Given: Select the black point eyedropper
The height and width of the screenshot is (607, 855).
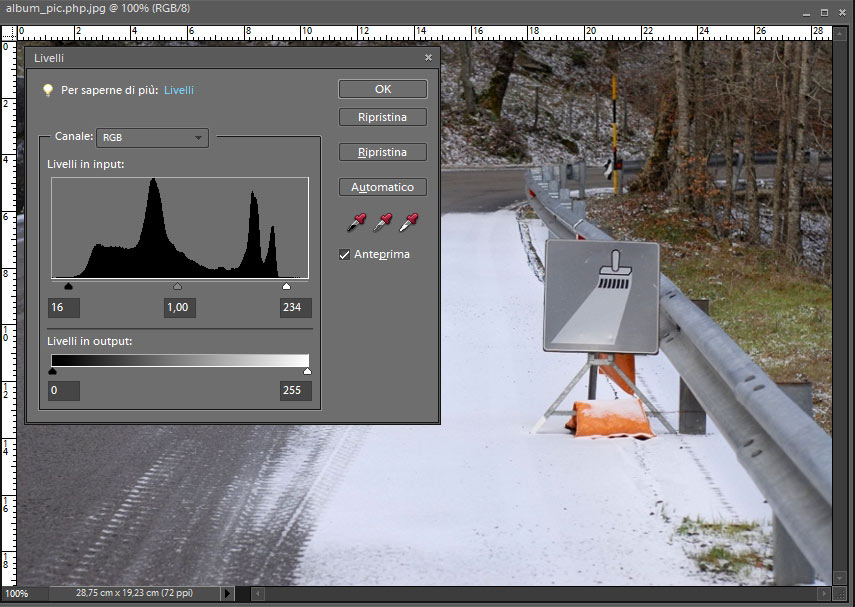Looking at the screenshot, I should (x=358, y=222).
